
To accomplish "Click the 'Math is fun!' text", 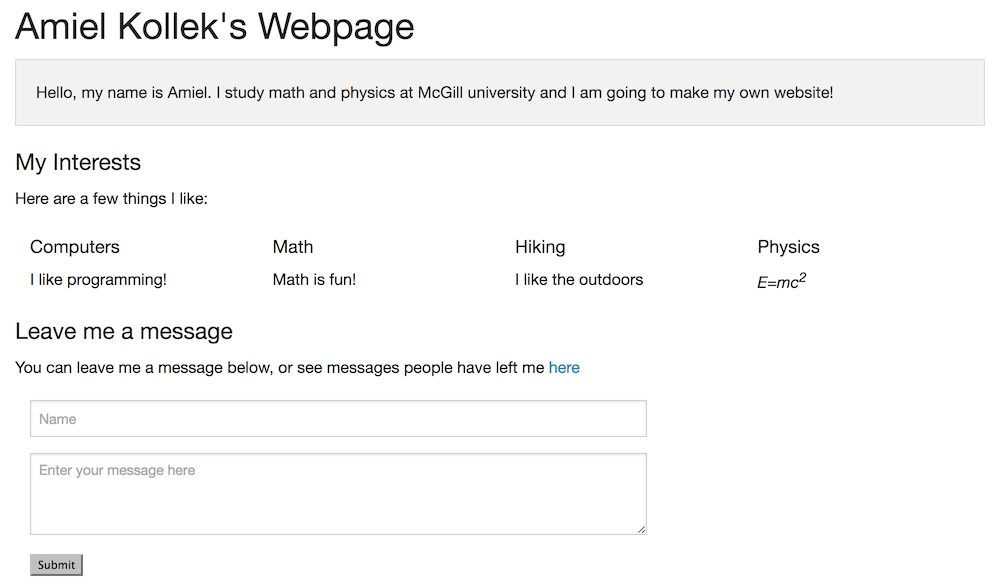I will 314,280.
